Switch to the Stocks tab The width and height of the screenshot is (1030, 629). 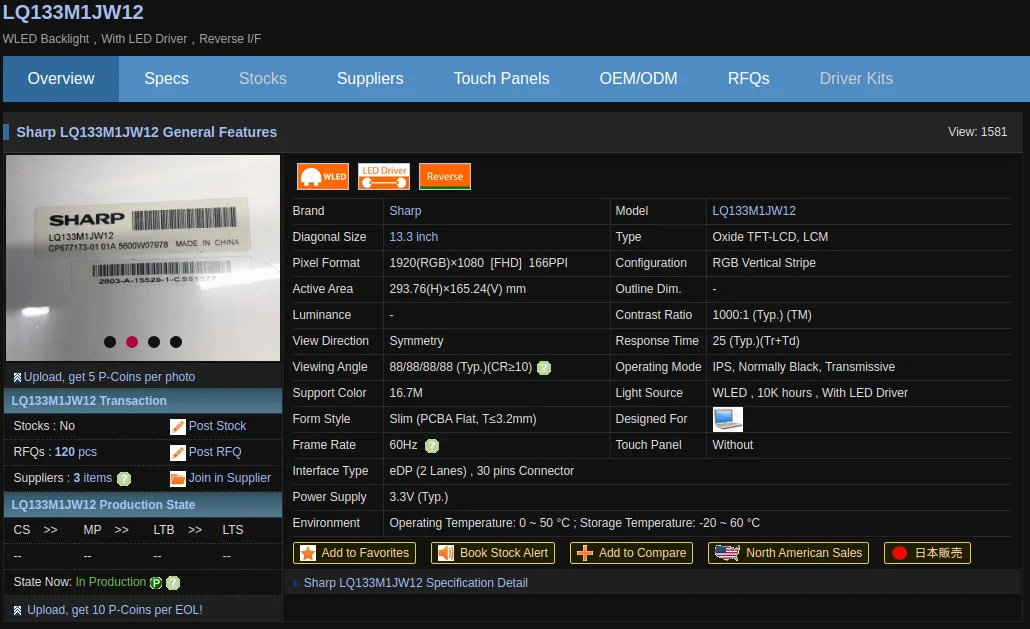(263, 79)
